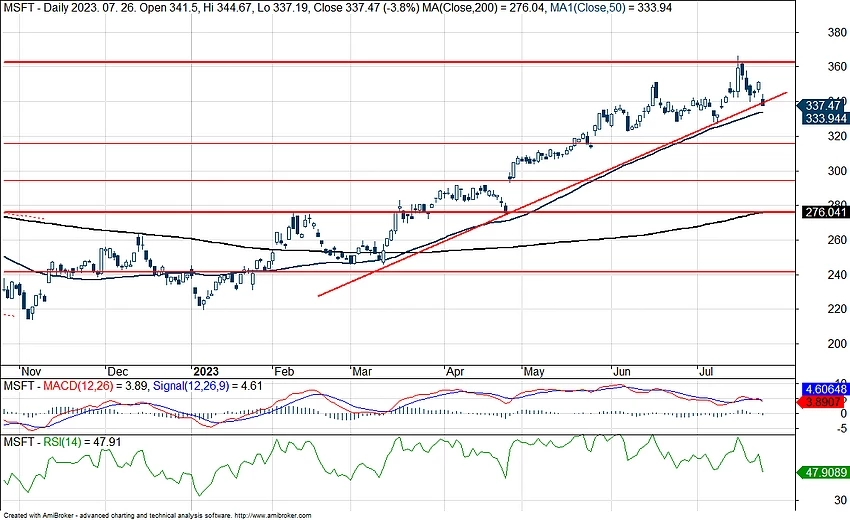This screenshot has width=850, height=520.
Task: Click the MA1(Close,50) = 333.94 label
Action: 610,8
